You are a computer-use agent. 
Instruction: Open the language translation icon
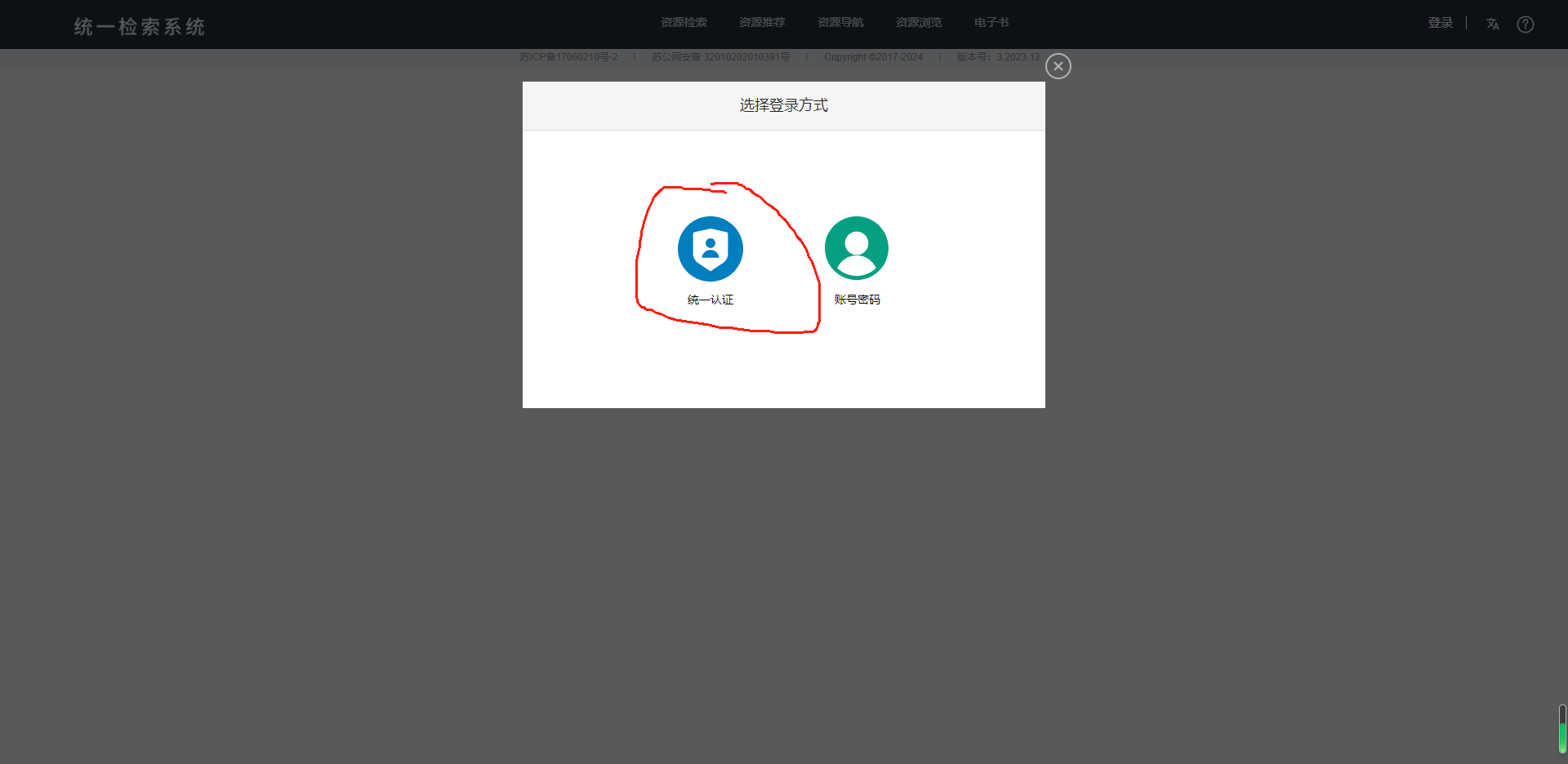[1492, 24]
